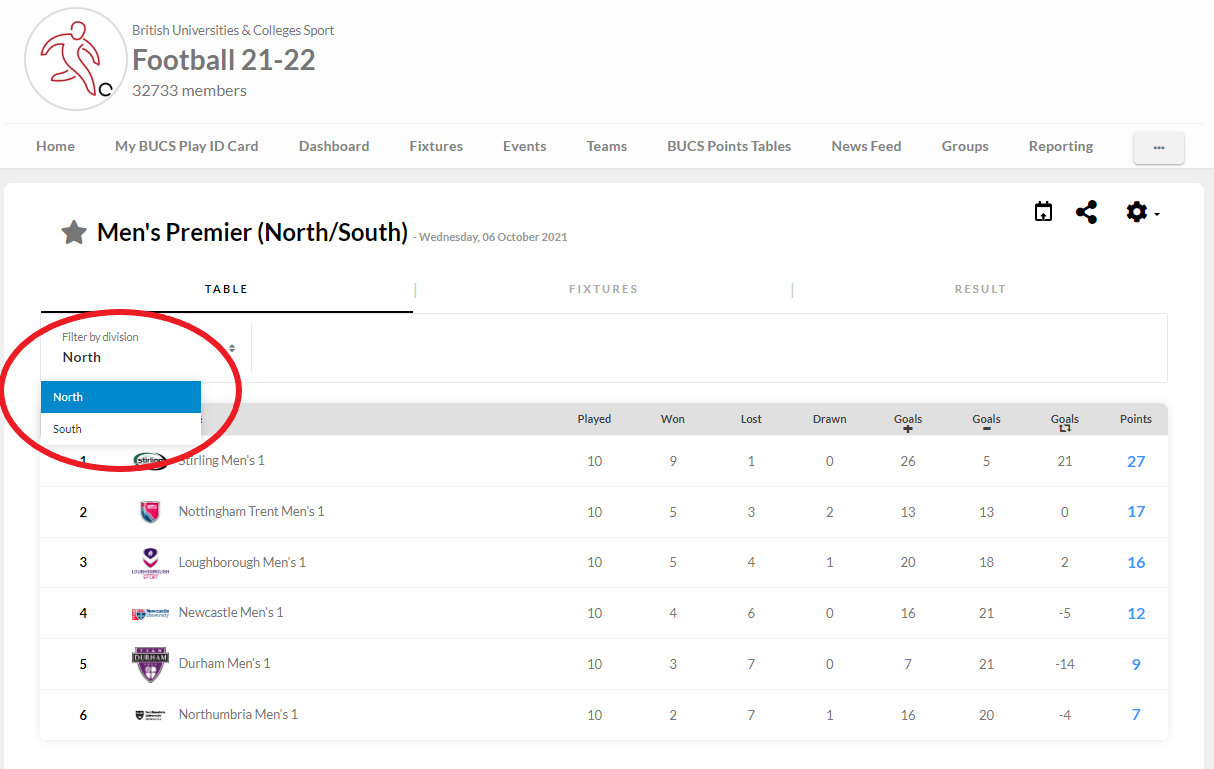
Task: Select North in division dropdown list
Action: tap(121, 397)
